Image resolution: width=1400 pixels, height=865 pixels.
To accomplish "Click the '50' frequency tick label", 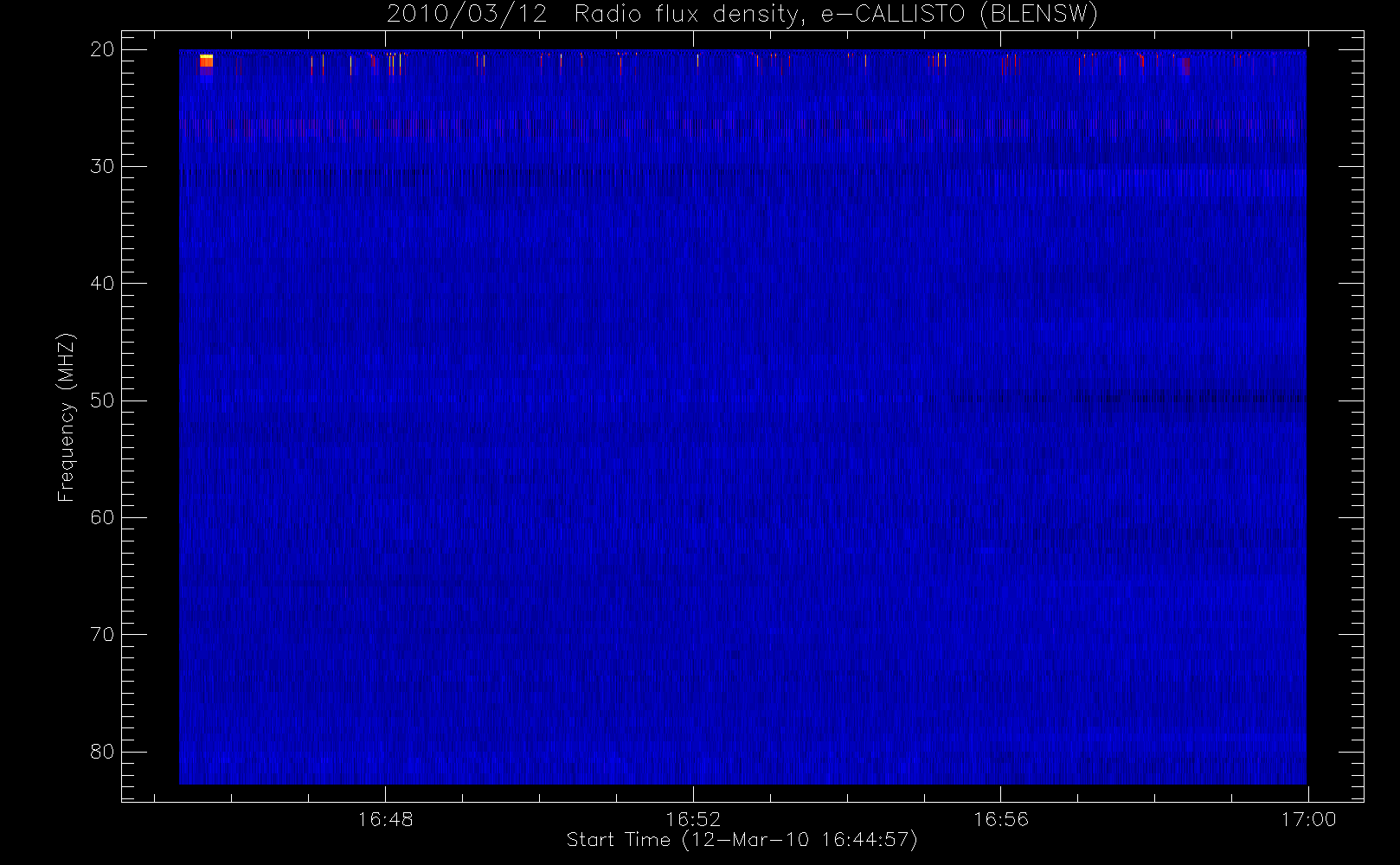I will pos(102,400).
